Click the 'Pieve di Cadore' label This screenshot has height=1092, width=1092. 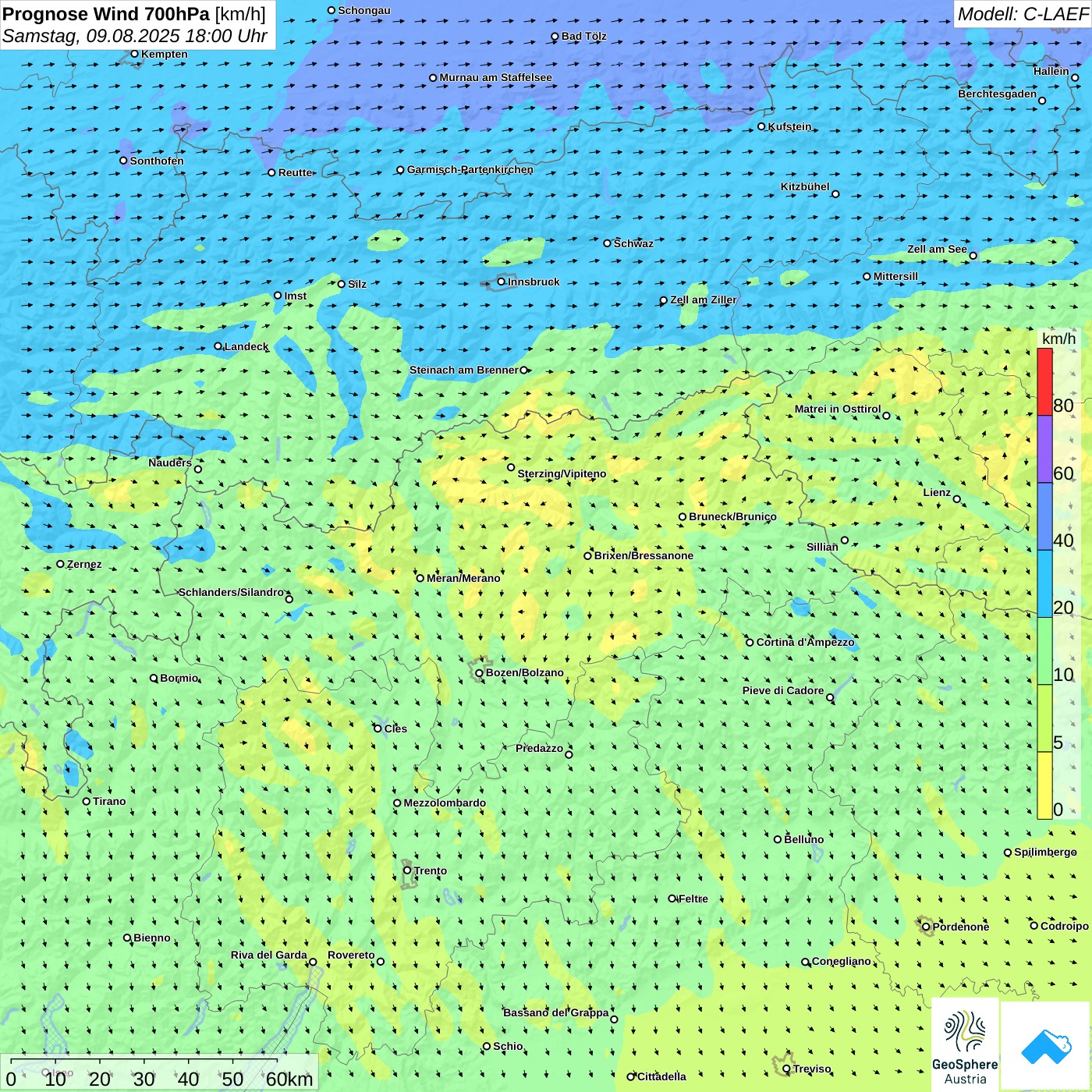click(x=783, y=690)
